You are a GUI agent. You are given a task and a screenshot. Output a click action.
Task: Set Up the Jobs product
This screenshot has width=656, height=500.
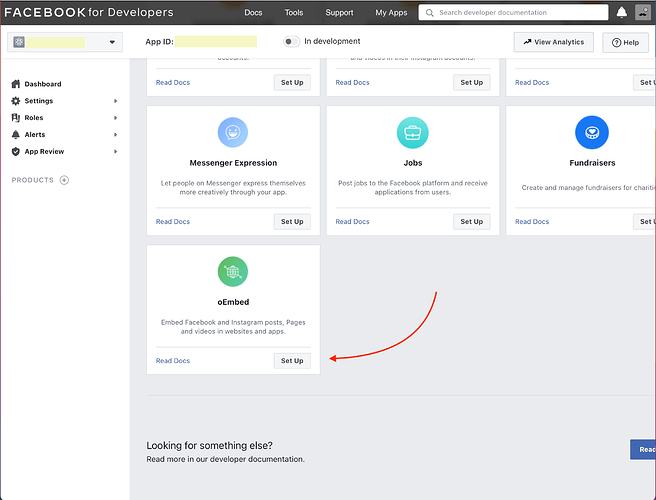pyautogui.click(x=472, y=221)
